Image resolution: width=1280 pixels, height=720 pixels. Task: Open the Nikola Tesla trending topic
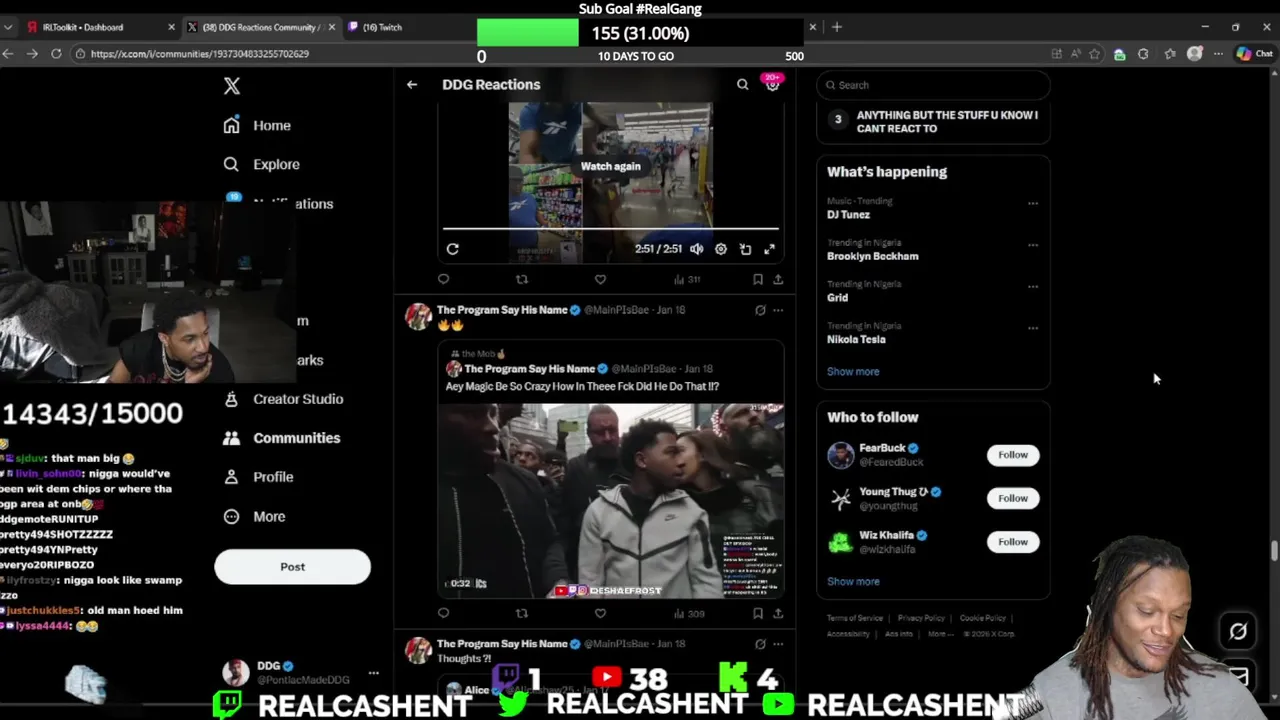point(856,339)
